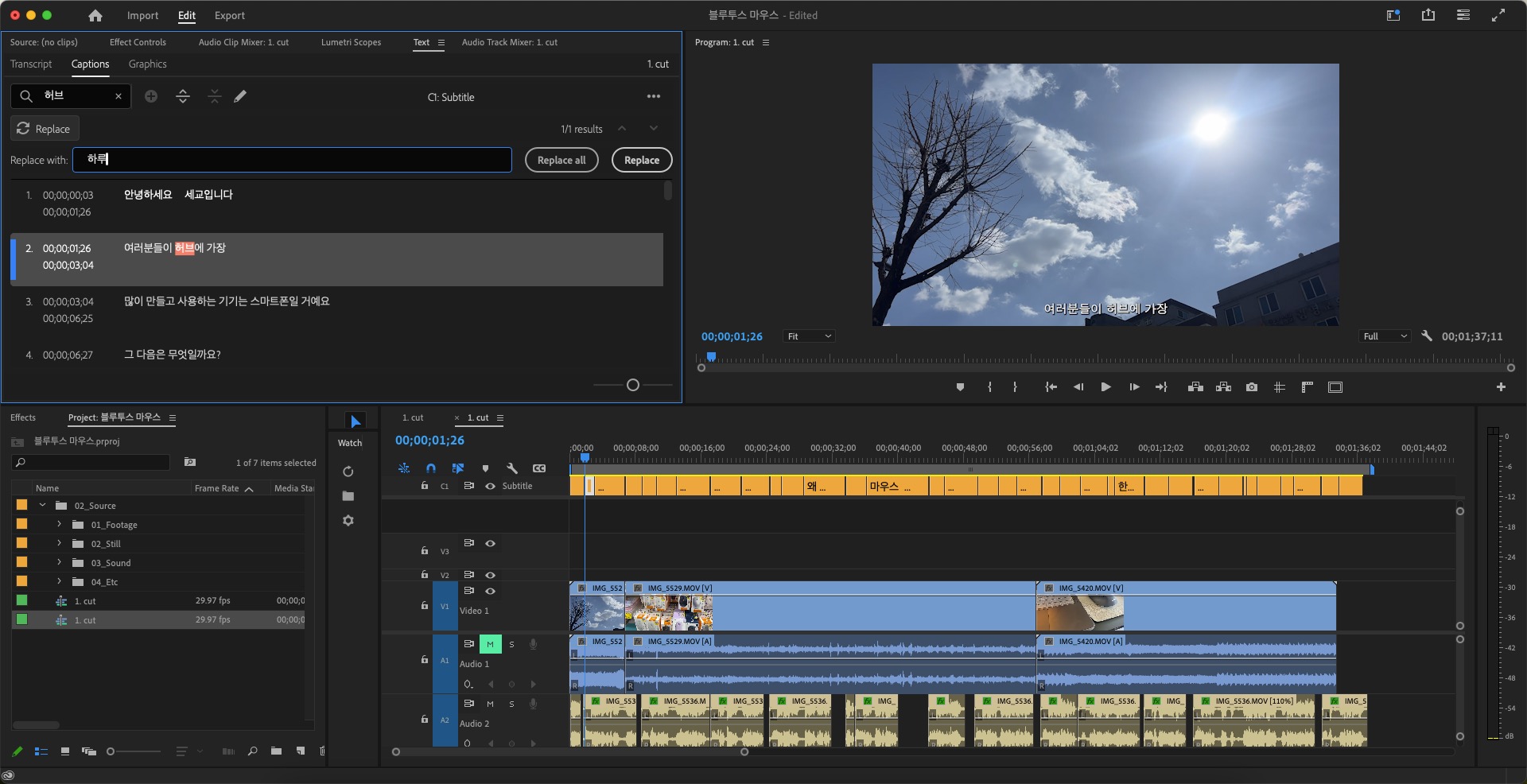Open the Effect Controls panel tab
Screen dimensions: 1527x784
click(138, 42)
